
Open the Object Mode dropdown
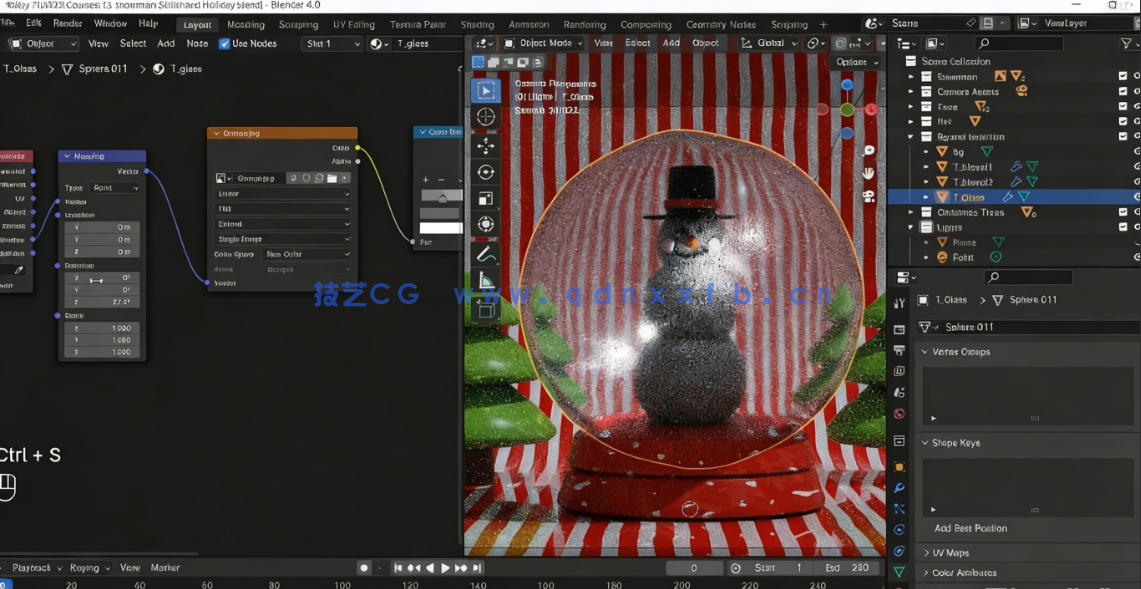coord(545,43)
